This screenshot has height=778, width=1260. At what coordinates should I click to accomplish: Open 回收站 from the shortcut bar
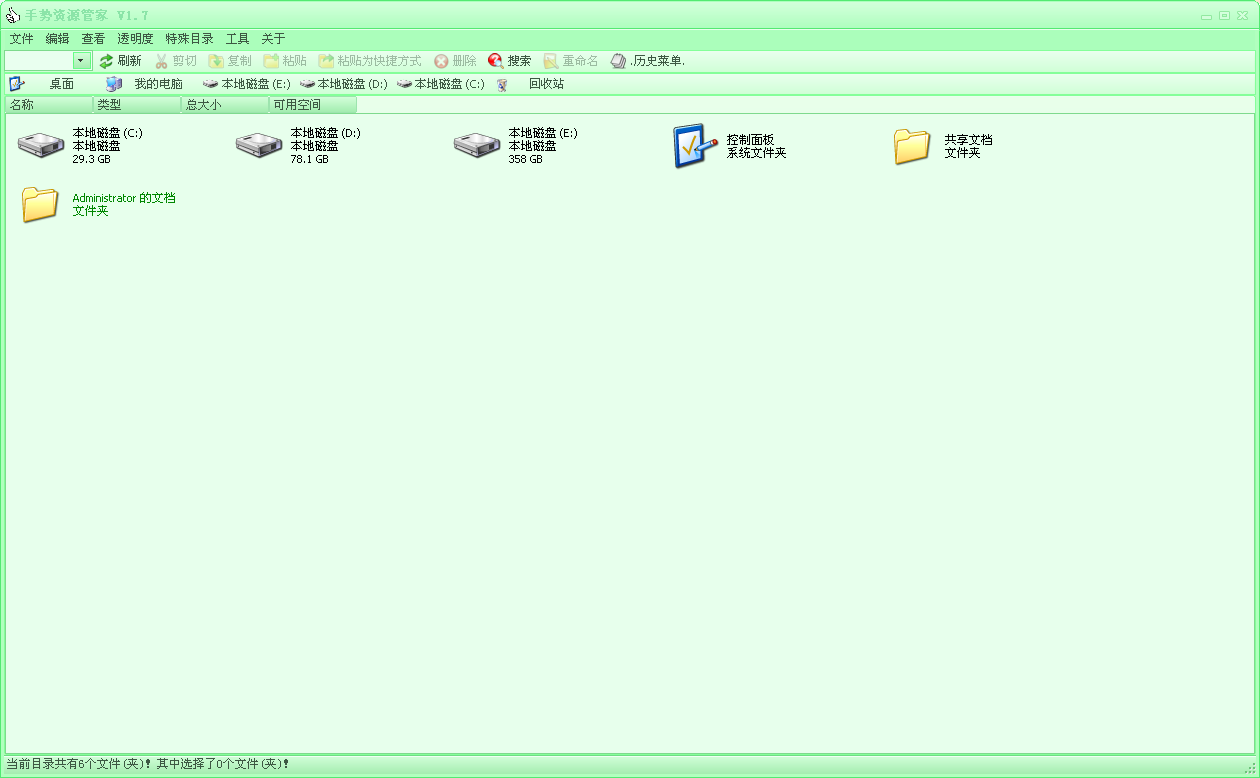click(531, 84)
